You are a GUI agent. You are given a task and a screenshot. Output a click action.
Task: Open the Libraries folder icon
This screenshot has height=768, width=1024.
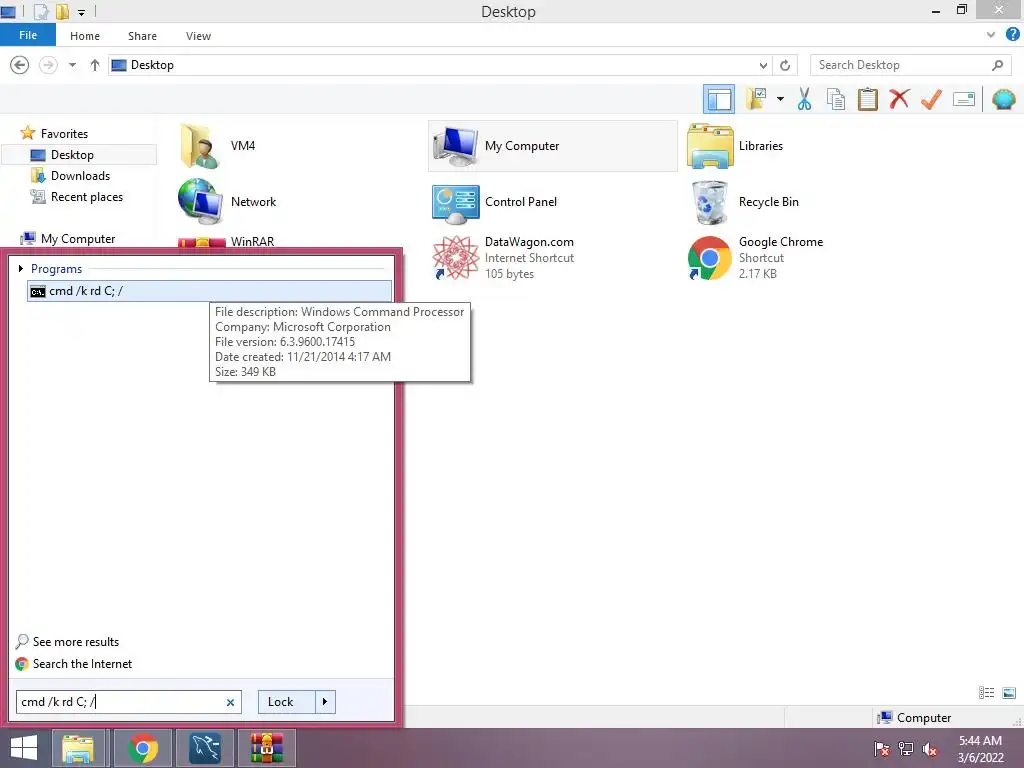[x=710, y=146]
